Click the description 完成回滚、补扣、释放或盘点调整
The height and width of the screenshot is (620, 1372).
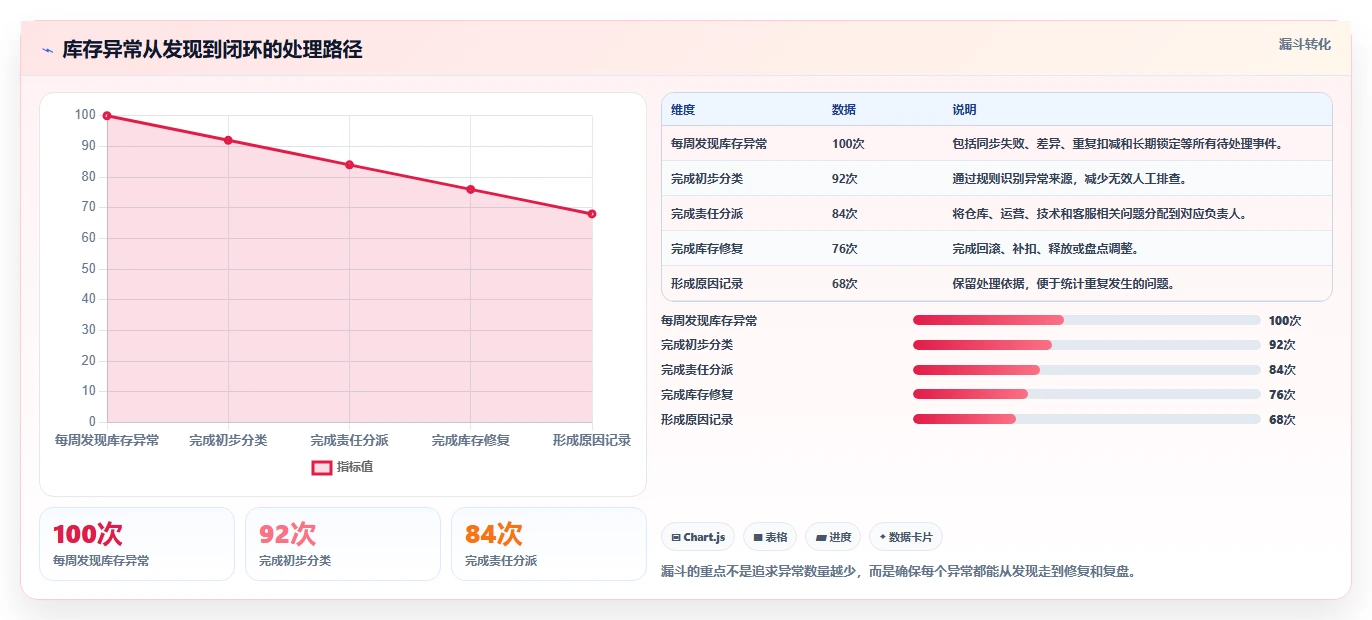[1045, 248]
